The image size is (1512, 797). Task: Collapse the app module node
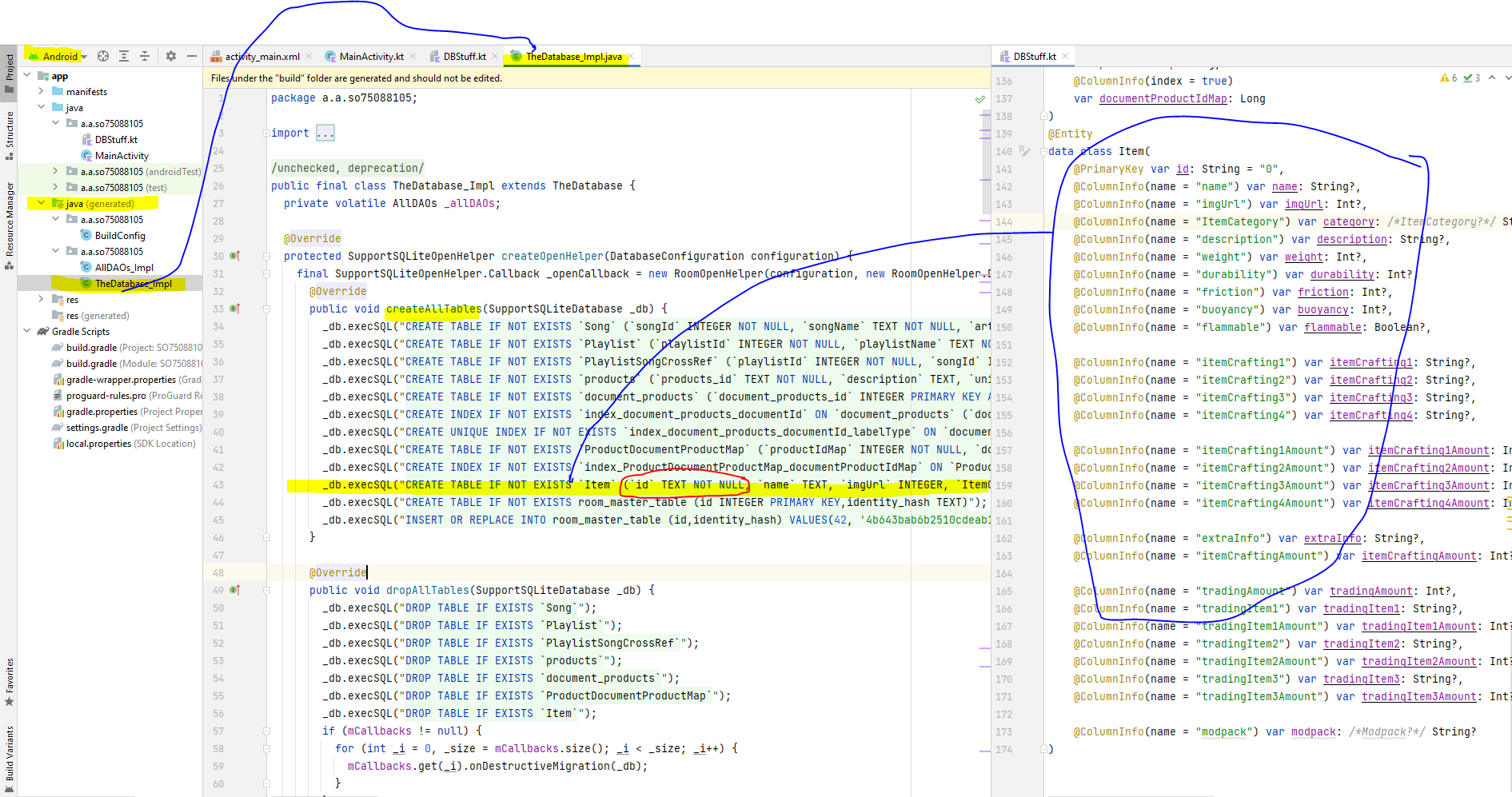point(27,76)
